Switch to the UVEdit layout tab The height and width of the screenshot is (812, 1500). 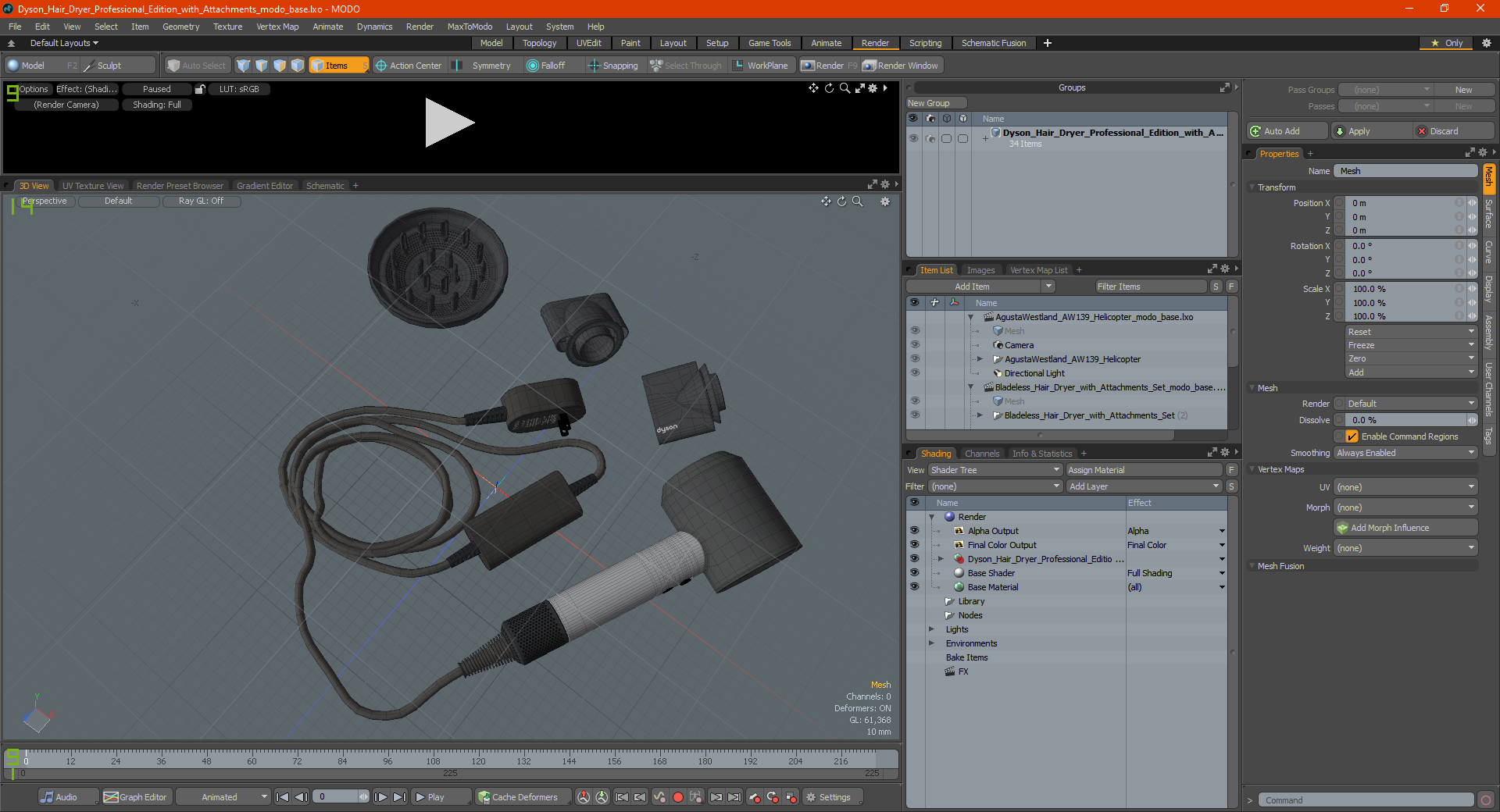tap(588, 43)
